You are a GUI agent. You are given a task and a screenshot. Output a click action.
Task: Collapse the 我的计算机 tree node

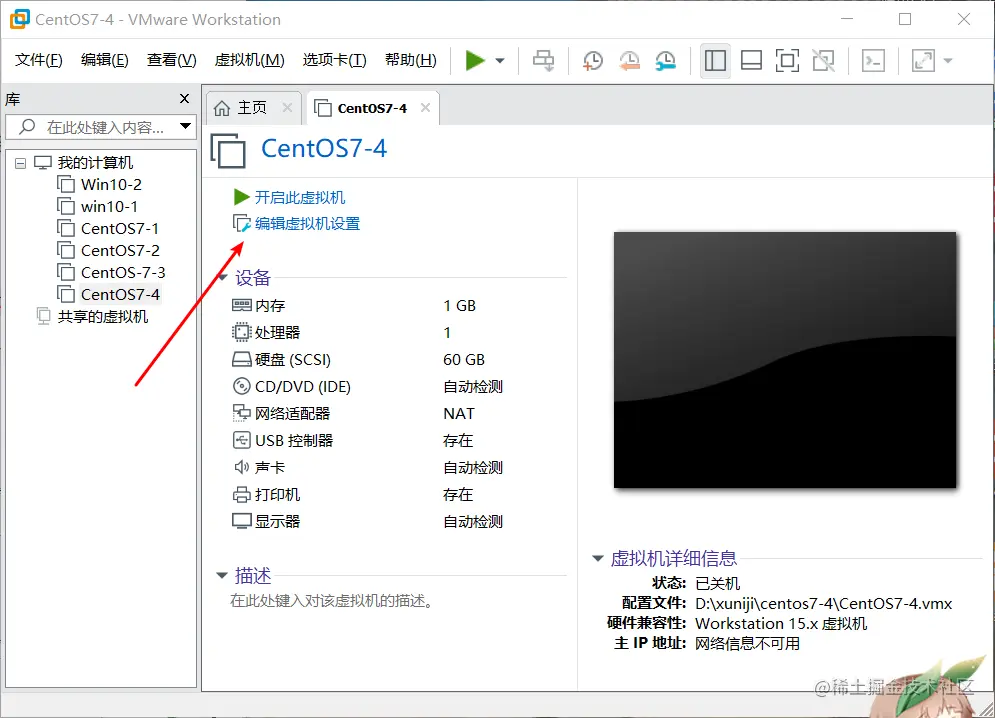pos(20,163)
